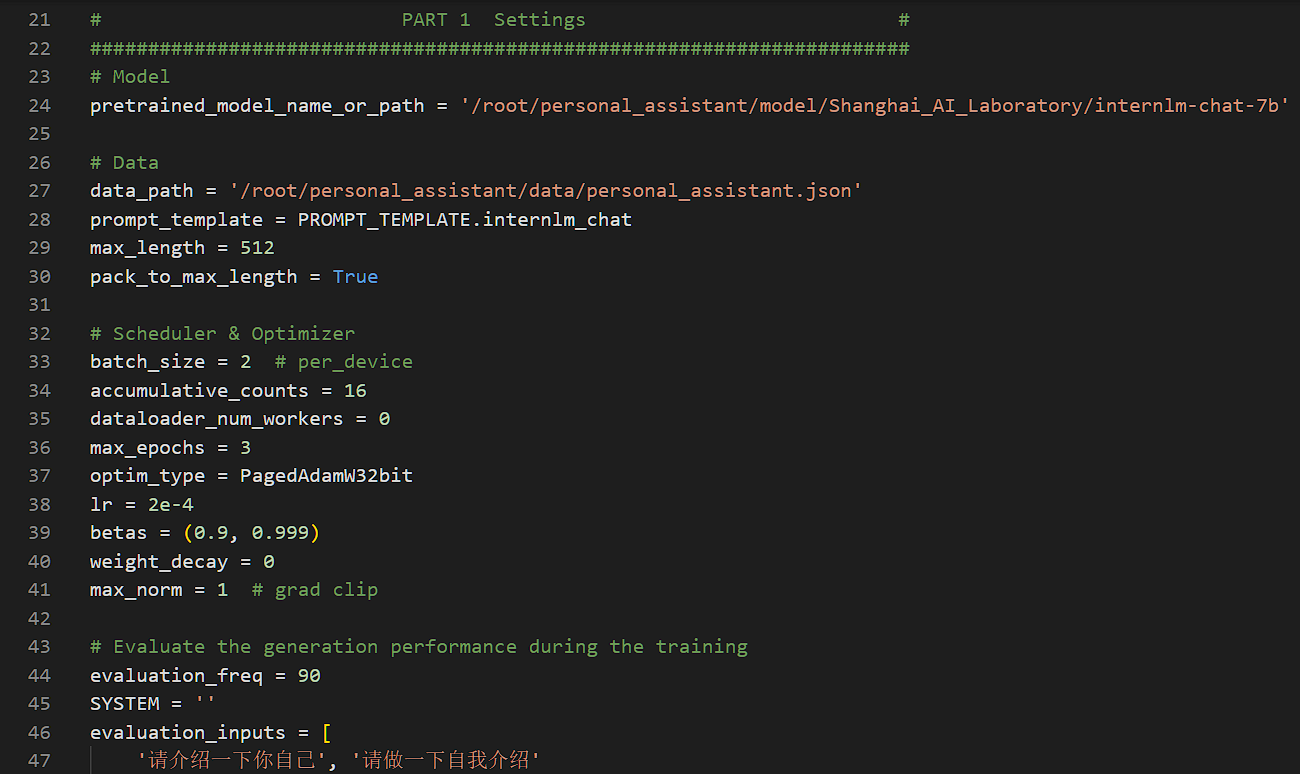This screenshot has height=774, width=1300.
Task: Click the accumulative_counts value 16
Action: (355, 391)
